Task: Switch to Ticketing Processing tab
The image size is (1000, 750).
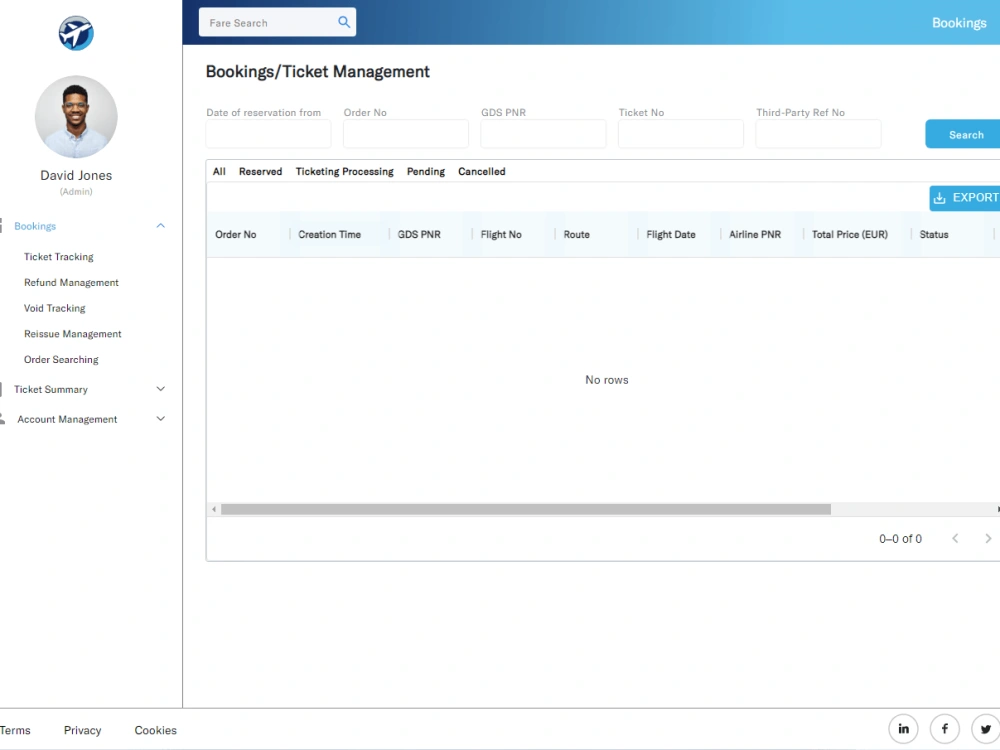Action: pyautogui.click(x=344, y=172)
